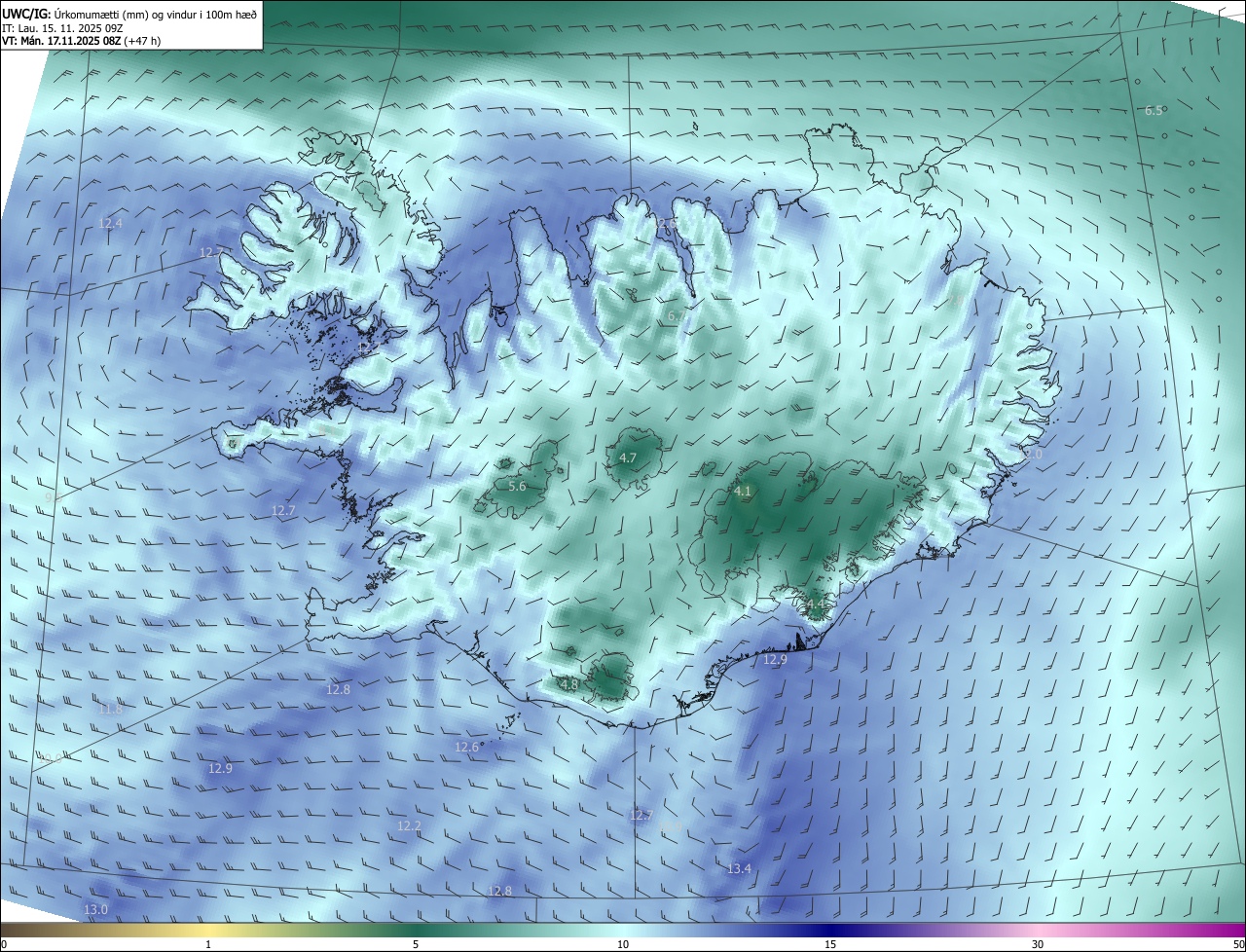Click the 11.8 value over the ocean
The width and height of the screenshot is (1246, 952).
(x=111, y=710)
